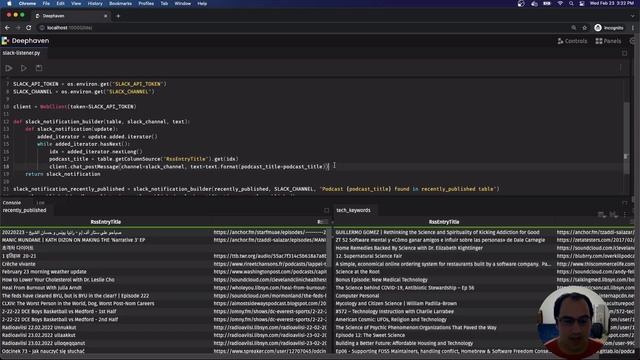Click the date and time in menu bar
Viewport: 640px width, 360px height.
pyautogui.click(x=611, y=4)
